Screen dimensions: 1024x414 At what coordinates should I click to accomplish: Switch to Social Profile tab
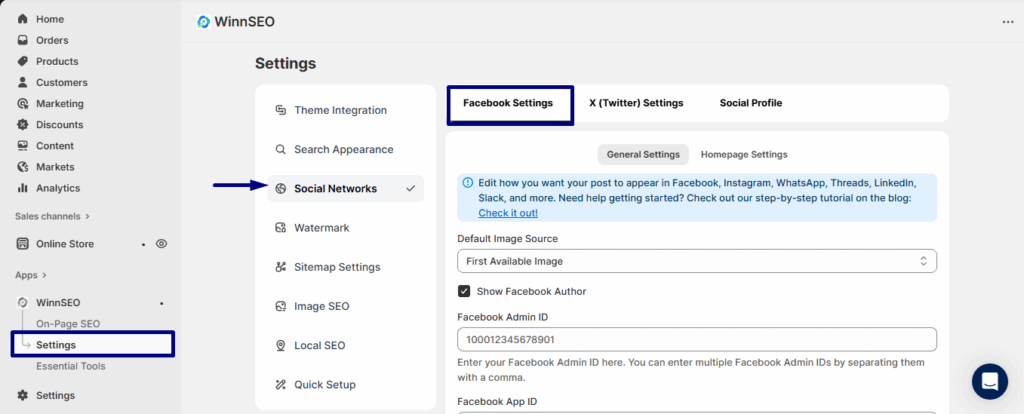coord(751,103)
